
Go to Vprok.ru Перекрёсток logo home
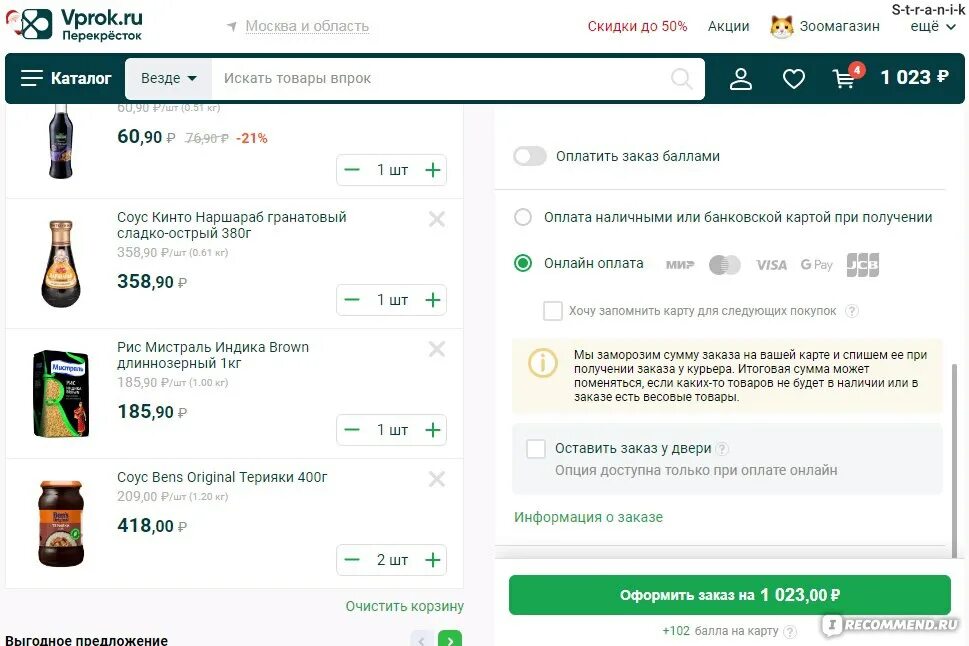point(74,25)
